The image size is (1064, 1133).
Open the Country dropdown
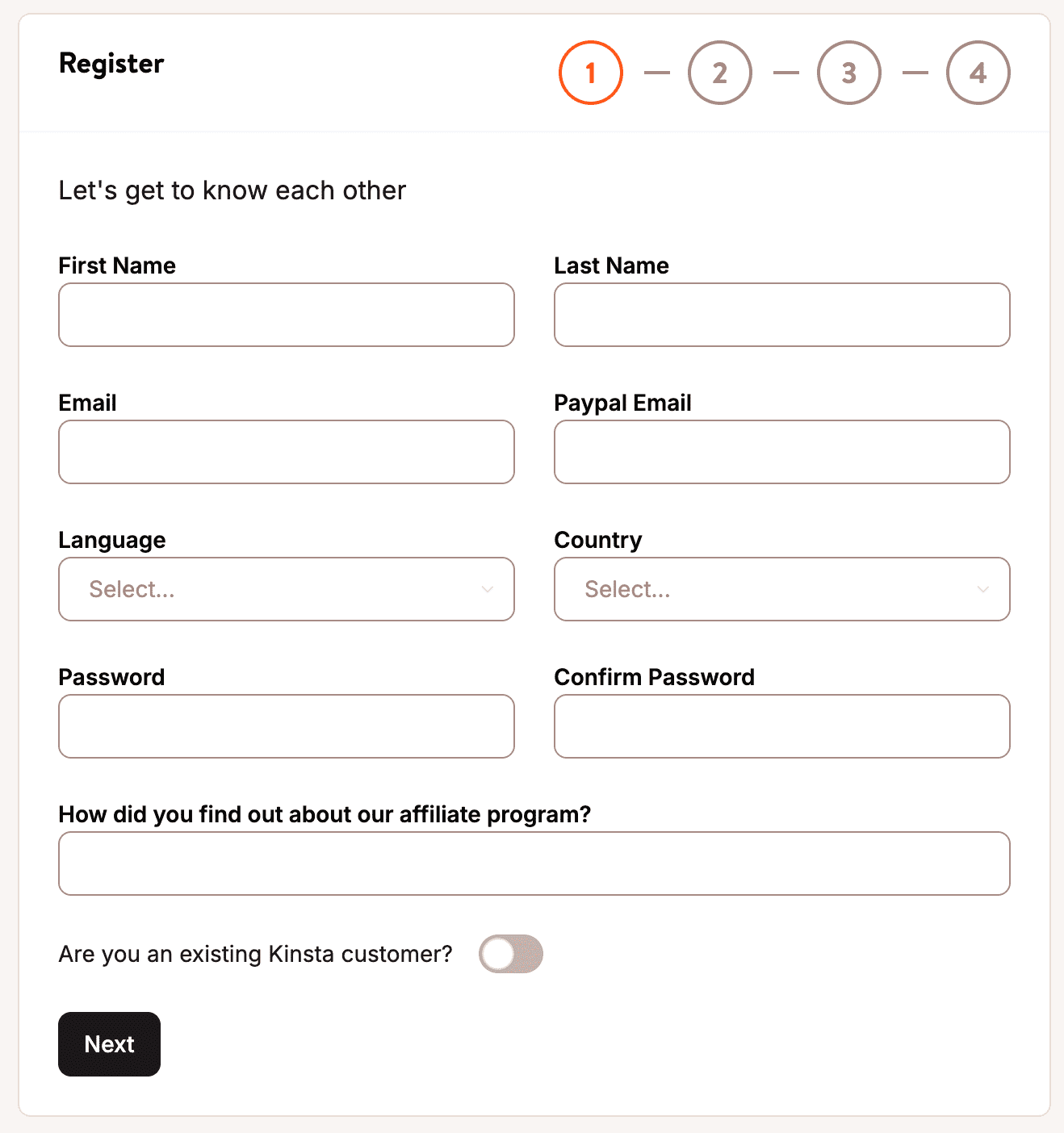(781, 589)
